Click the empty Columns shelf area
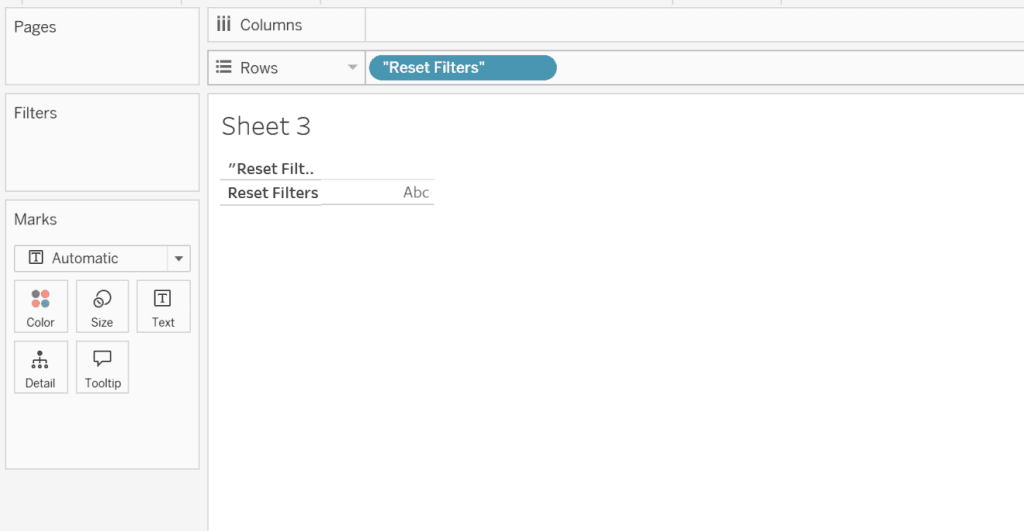 (690, 25)
